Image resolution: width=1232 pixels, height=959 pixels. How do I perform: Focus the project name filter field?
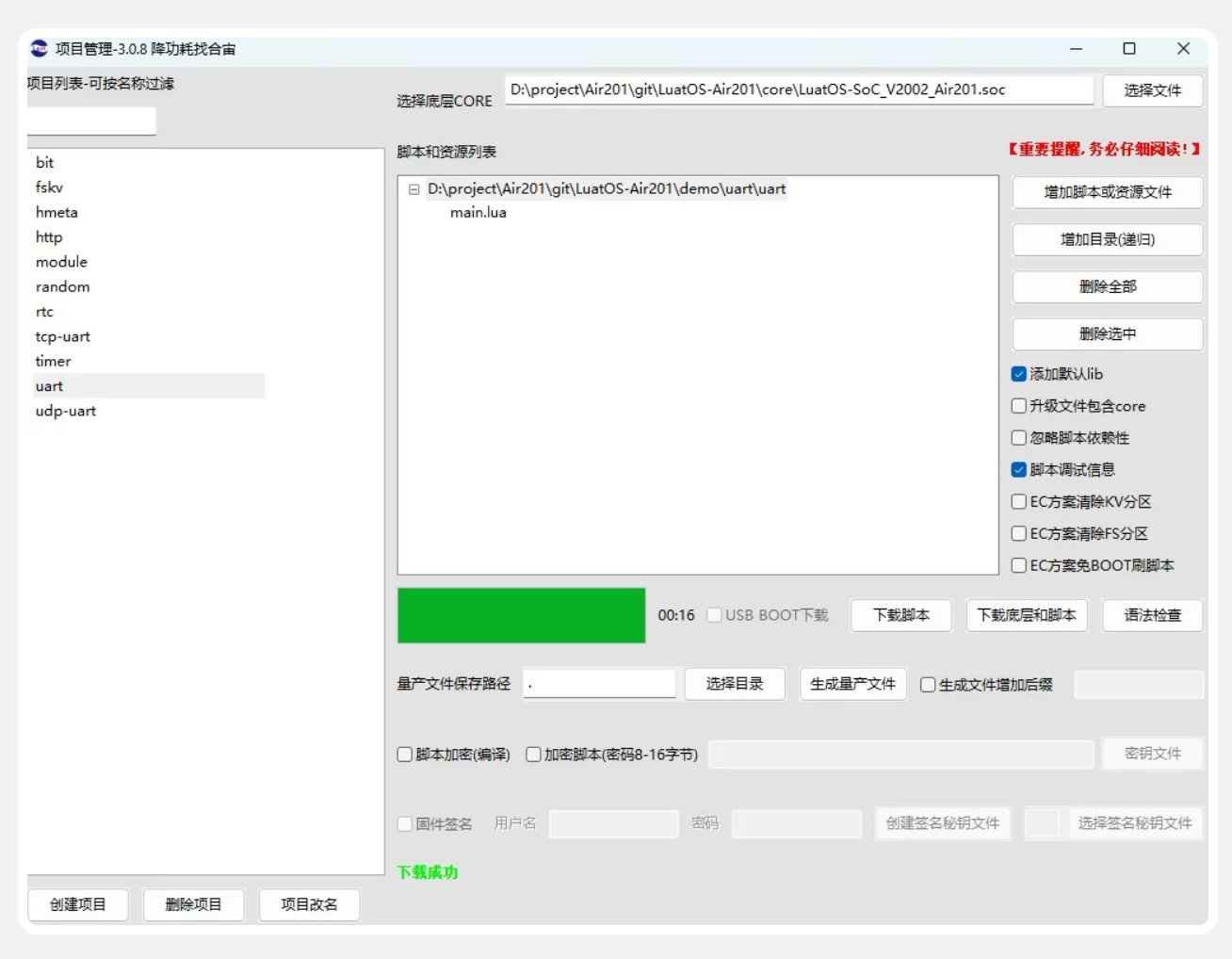click(91, 121)
